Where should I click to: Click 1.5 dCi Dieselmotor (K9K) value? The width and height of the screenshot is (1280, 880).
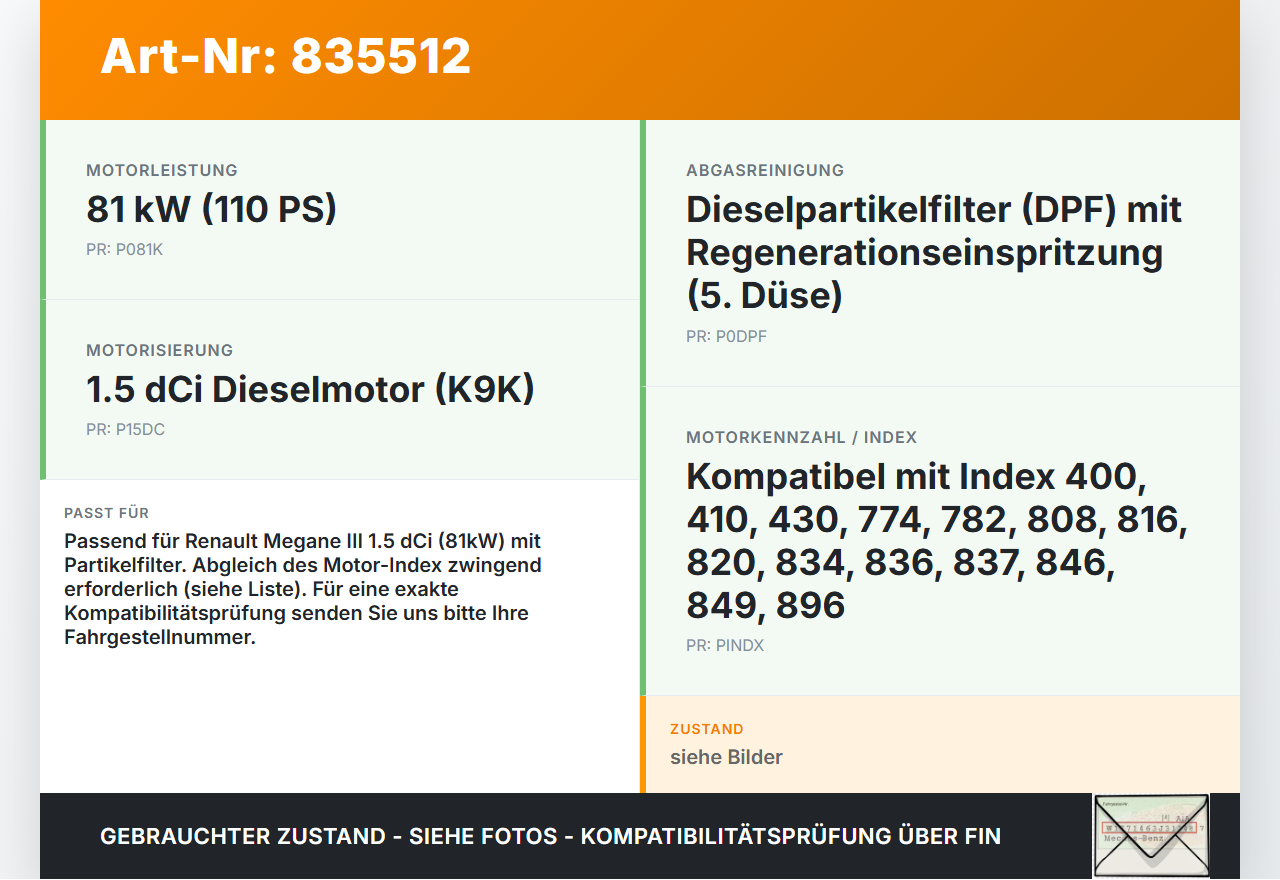click(310, 389)
